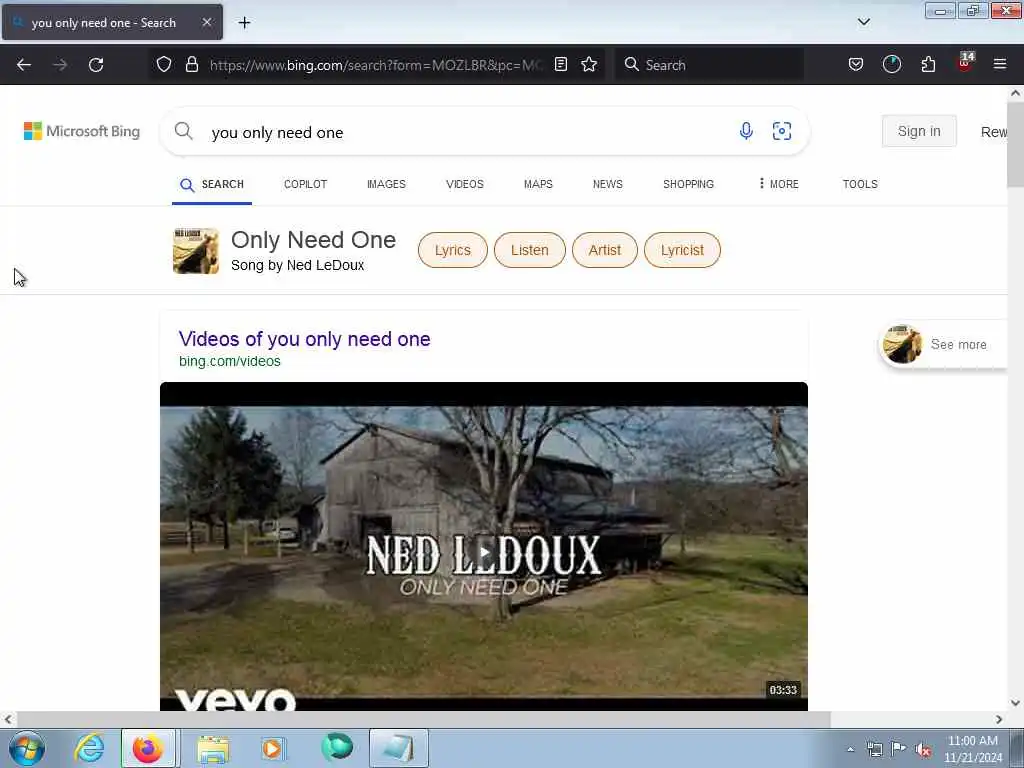Click the Firefox toolbar Search box
The image size is (1024, 768).
tap(709, 65)
